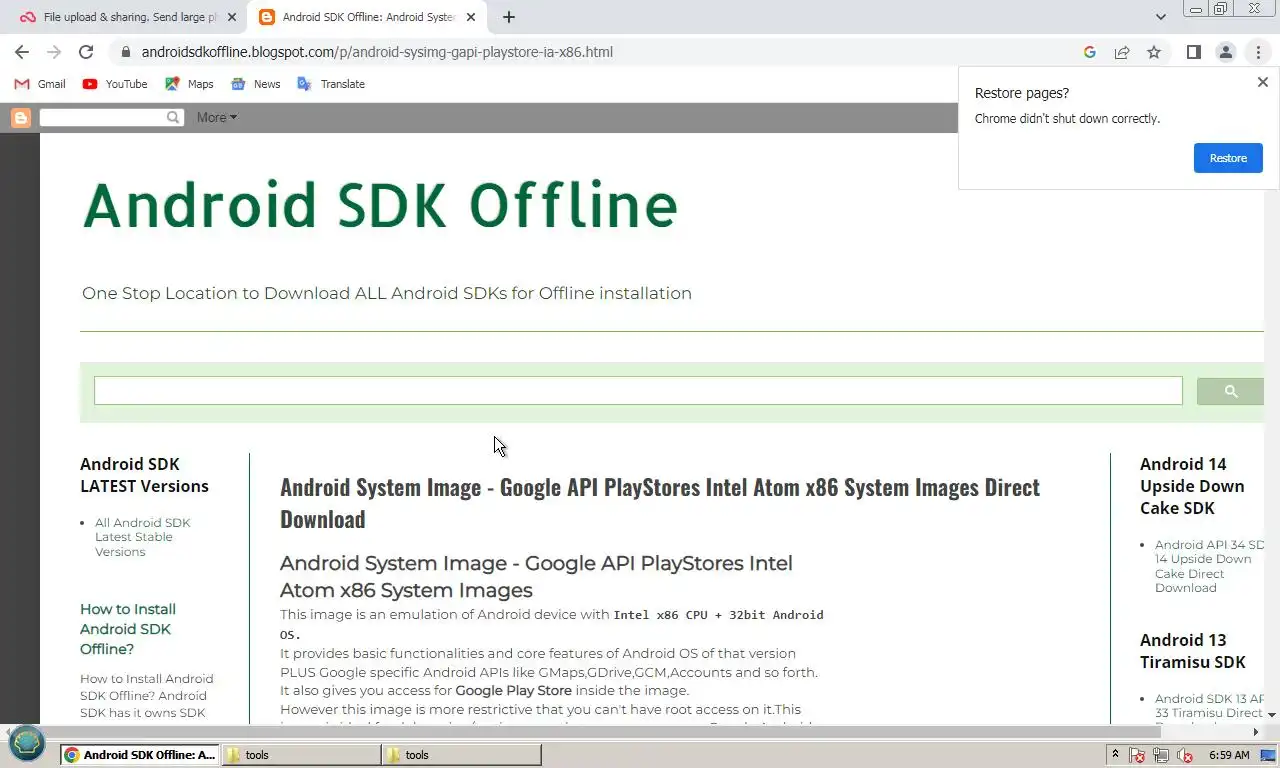Close the File upload & sharing tab

tap(232, 17)
